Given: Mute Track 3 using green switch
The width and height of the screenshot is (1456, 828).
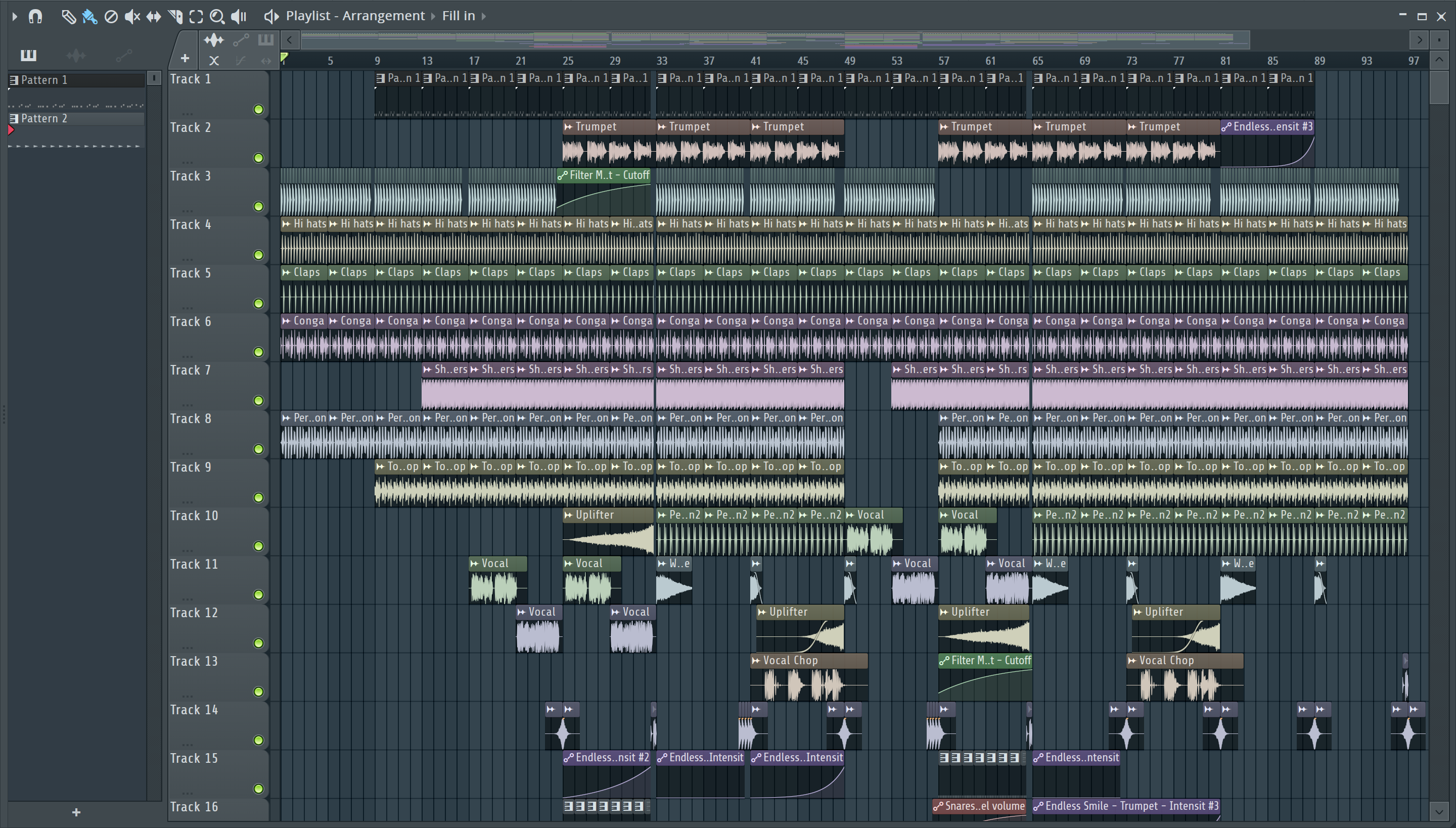Looking at the screenshot, I should tap(259, 206).
